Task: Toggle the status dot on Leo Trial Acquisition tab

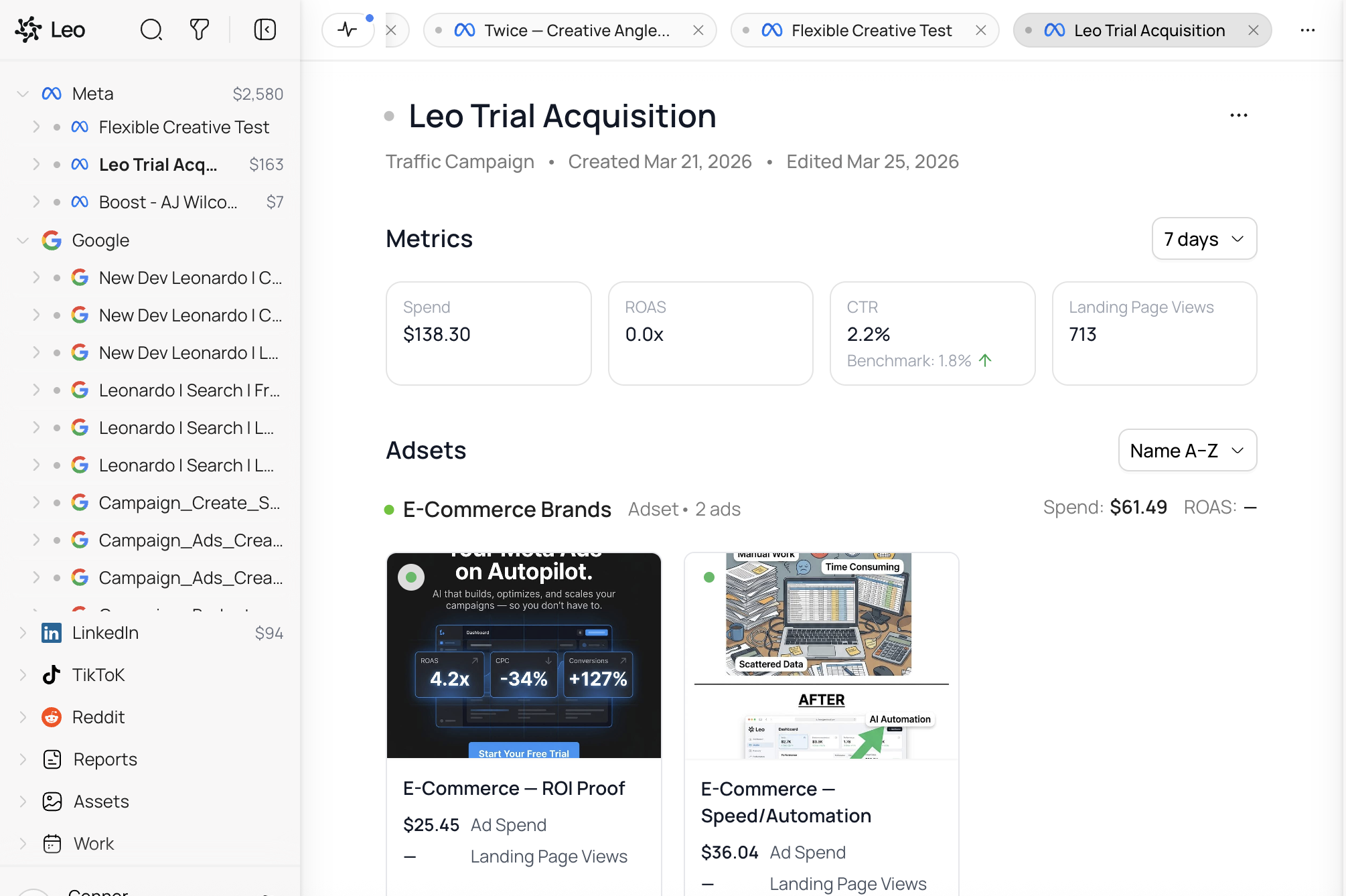Action: tap(1029, 30)
